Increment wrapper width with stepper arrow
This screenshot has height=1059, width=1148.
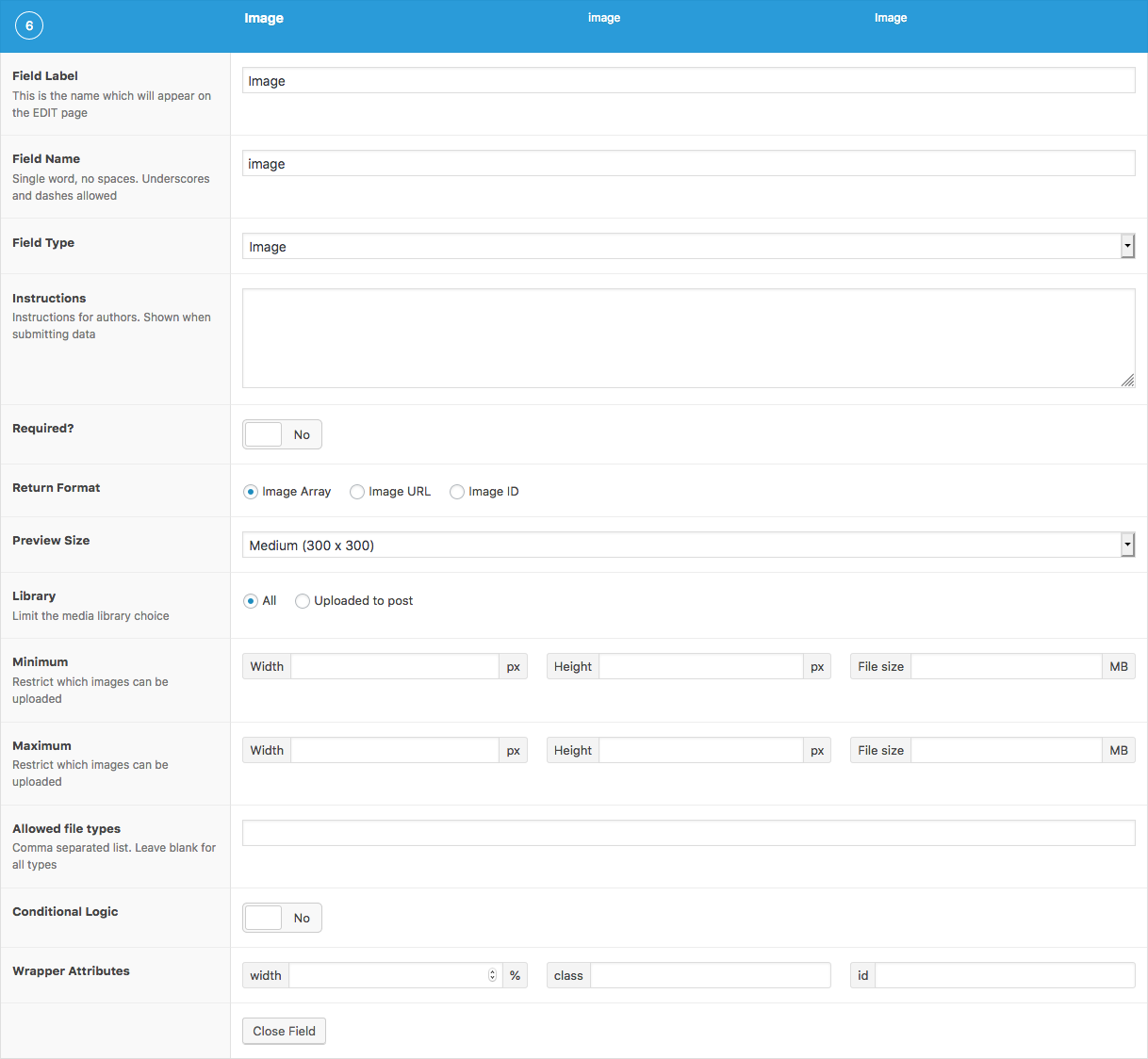click(x=492, y=971)
